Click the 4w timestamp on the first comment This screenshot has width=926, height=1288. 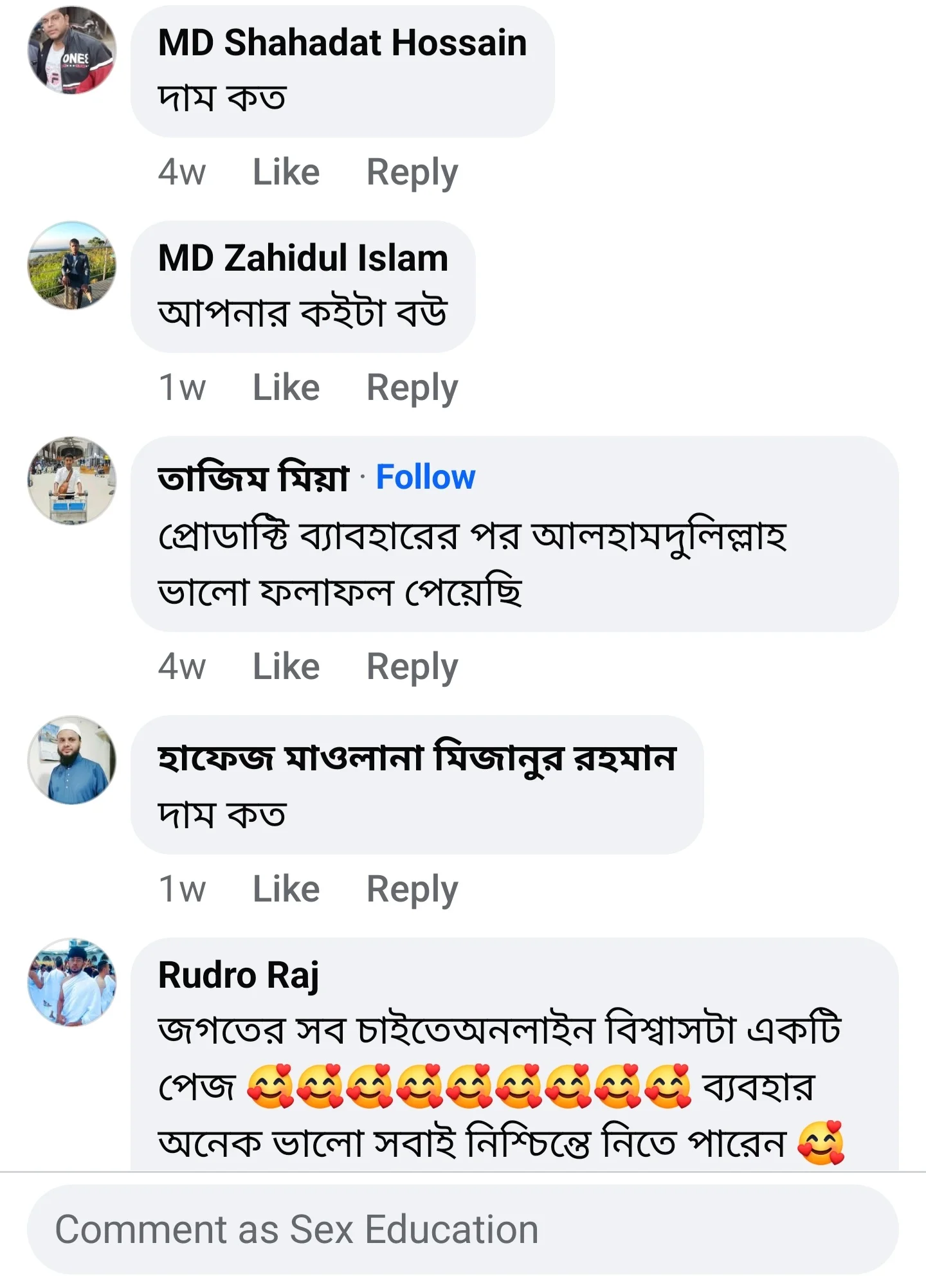(182, 172)
